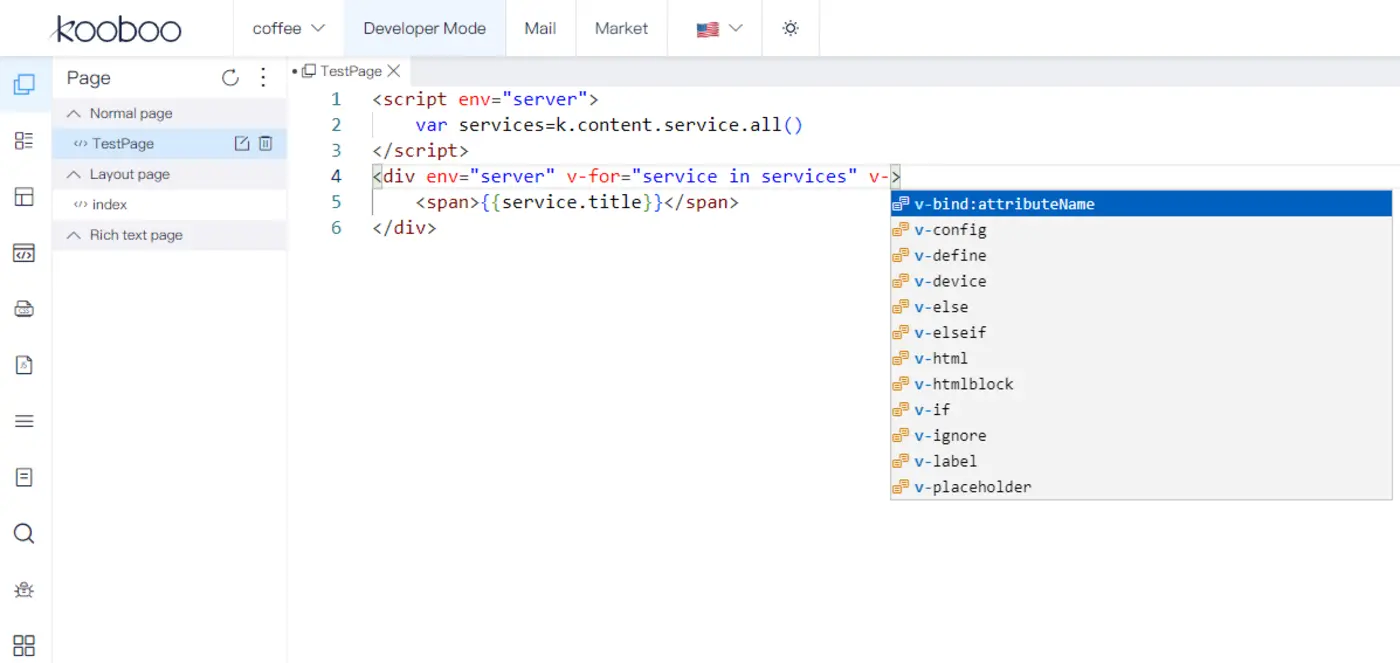The image size is (1400, 663).
Task: Choose v-if suggestion
Action: (x=1141, y=410)
